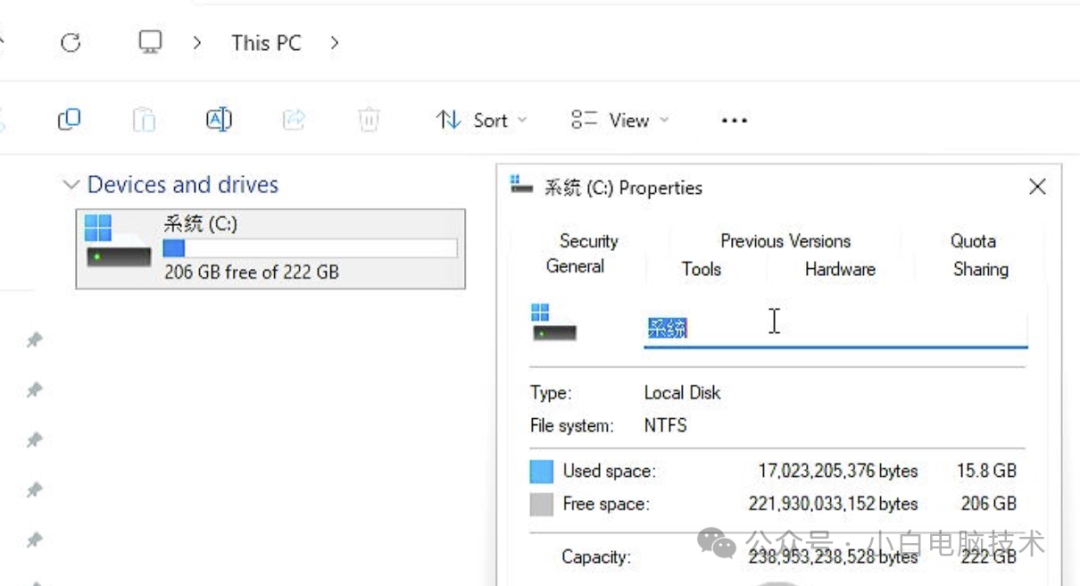Image resolution: width=1080 pixels, height=586 pixels.
Task: Open the View dropdown menu
Action: coord(619,121)
